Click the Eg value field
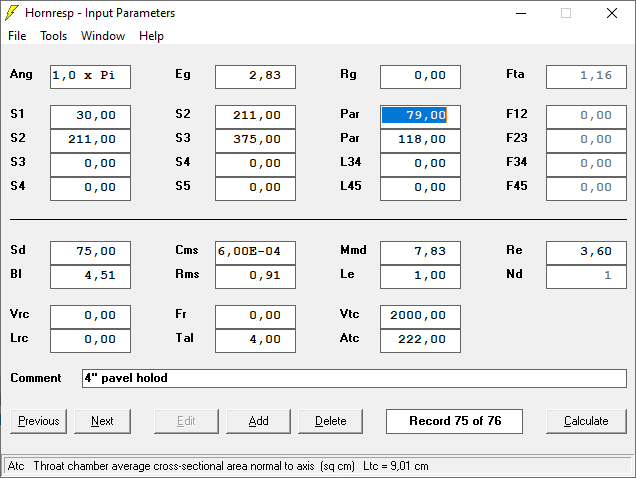636x478 pixels. [x=255, y=76]
